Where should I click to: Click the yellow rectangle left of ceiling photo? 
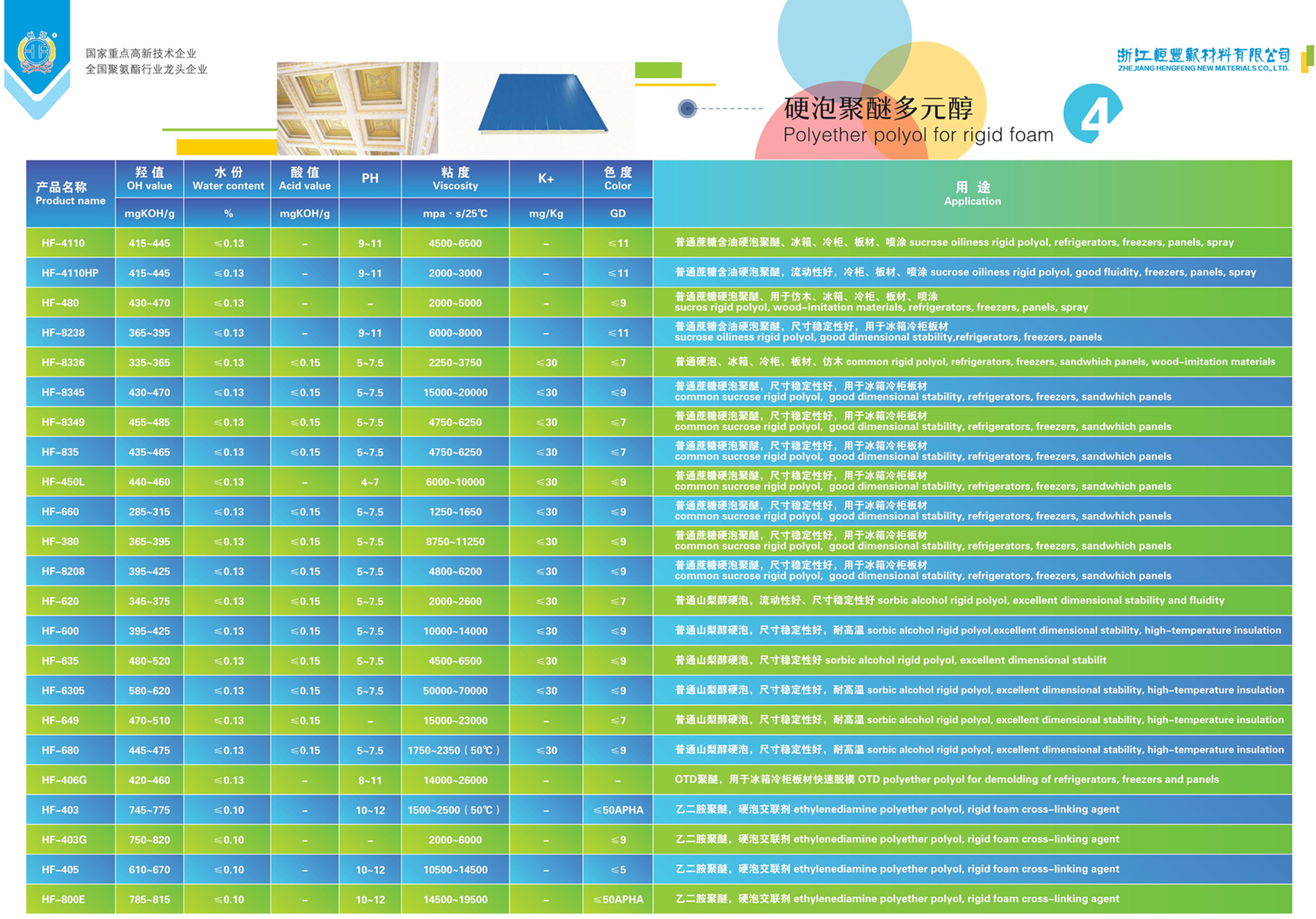(226, 147)
